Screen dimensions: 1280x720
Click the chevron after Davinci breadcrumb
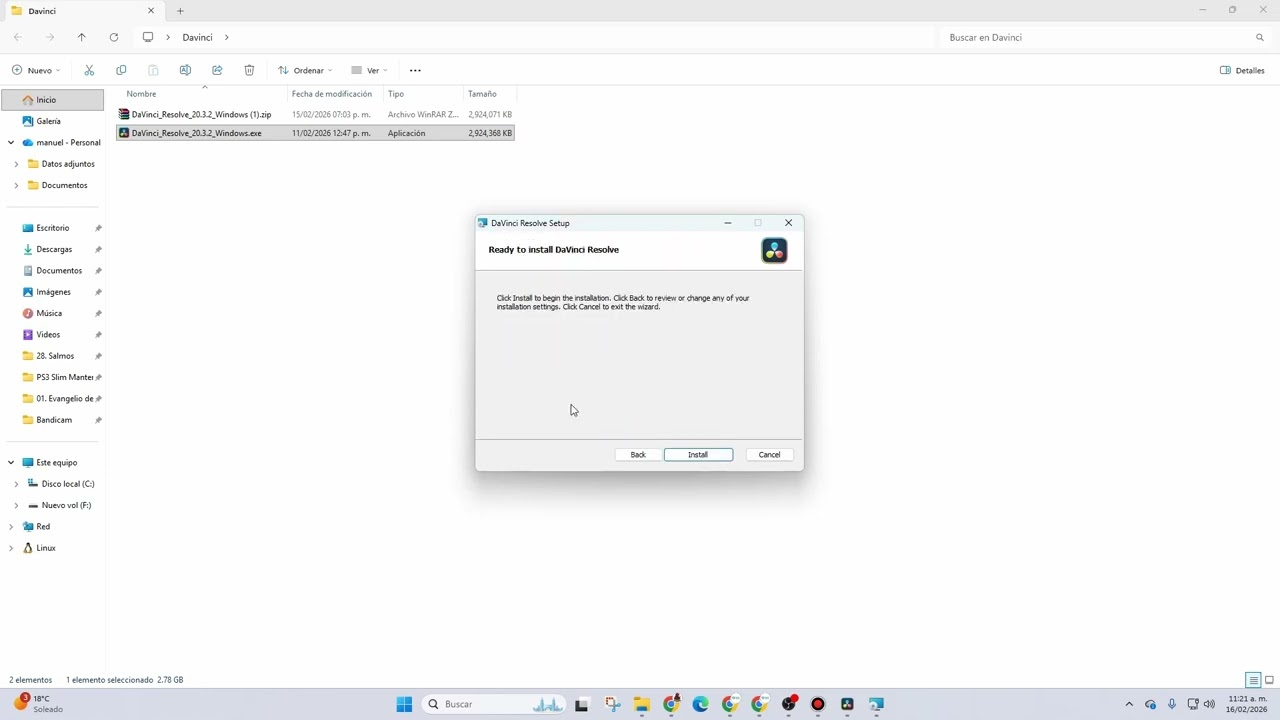pyautogui.click(x=227, y=37)
